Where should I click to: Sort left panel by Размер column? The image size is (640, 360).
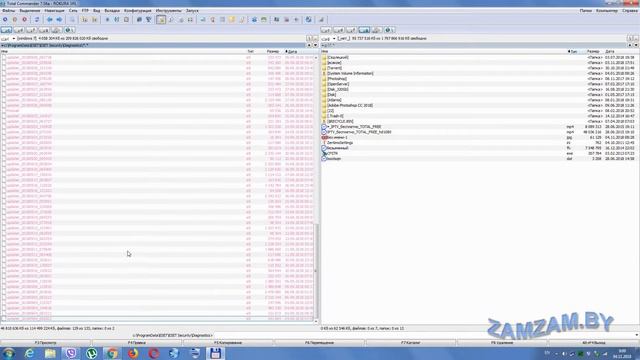tap(273, 52)
